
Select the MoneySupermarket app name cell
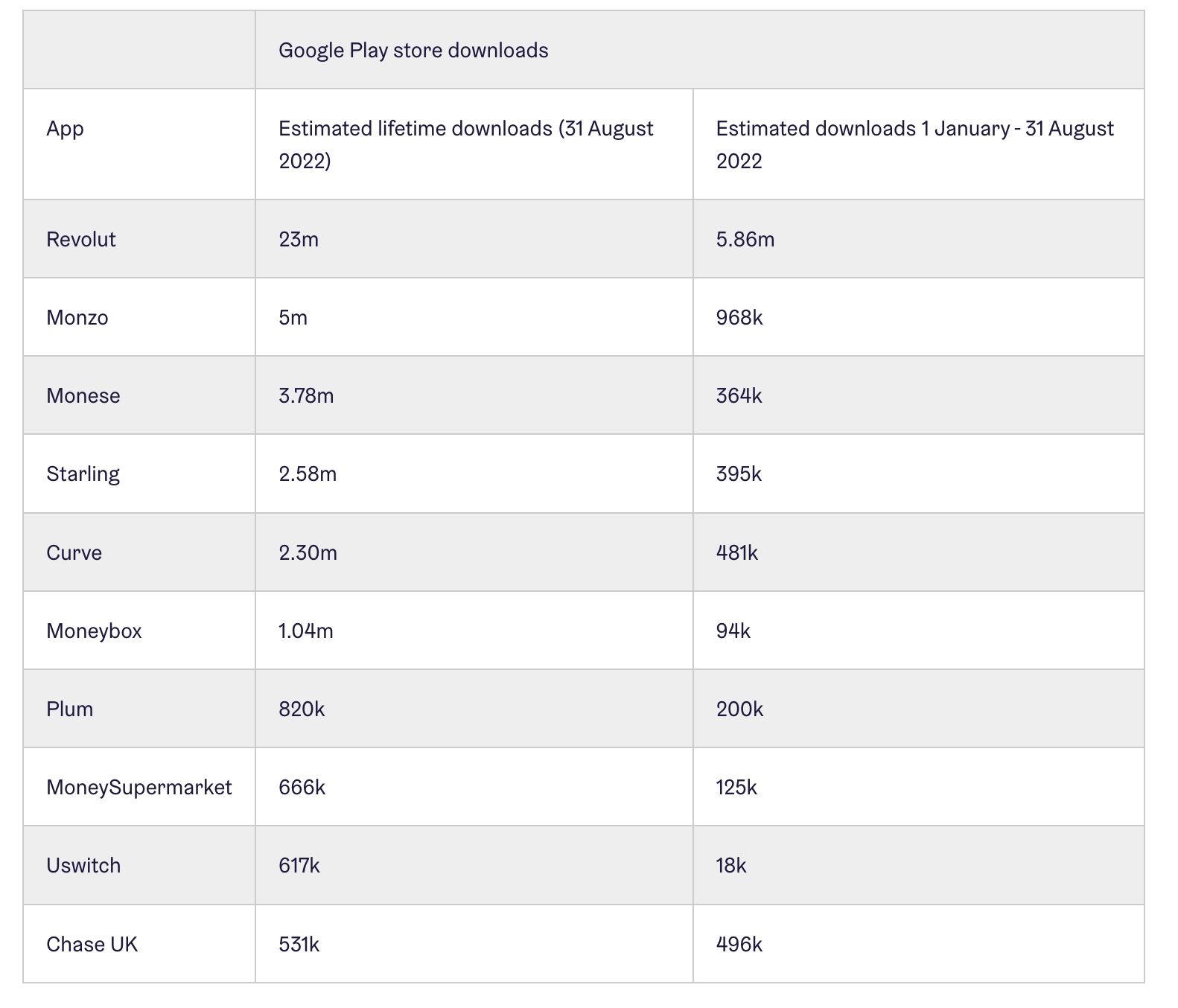coord(139,787)
